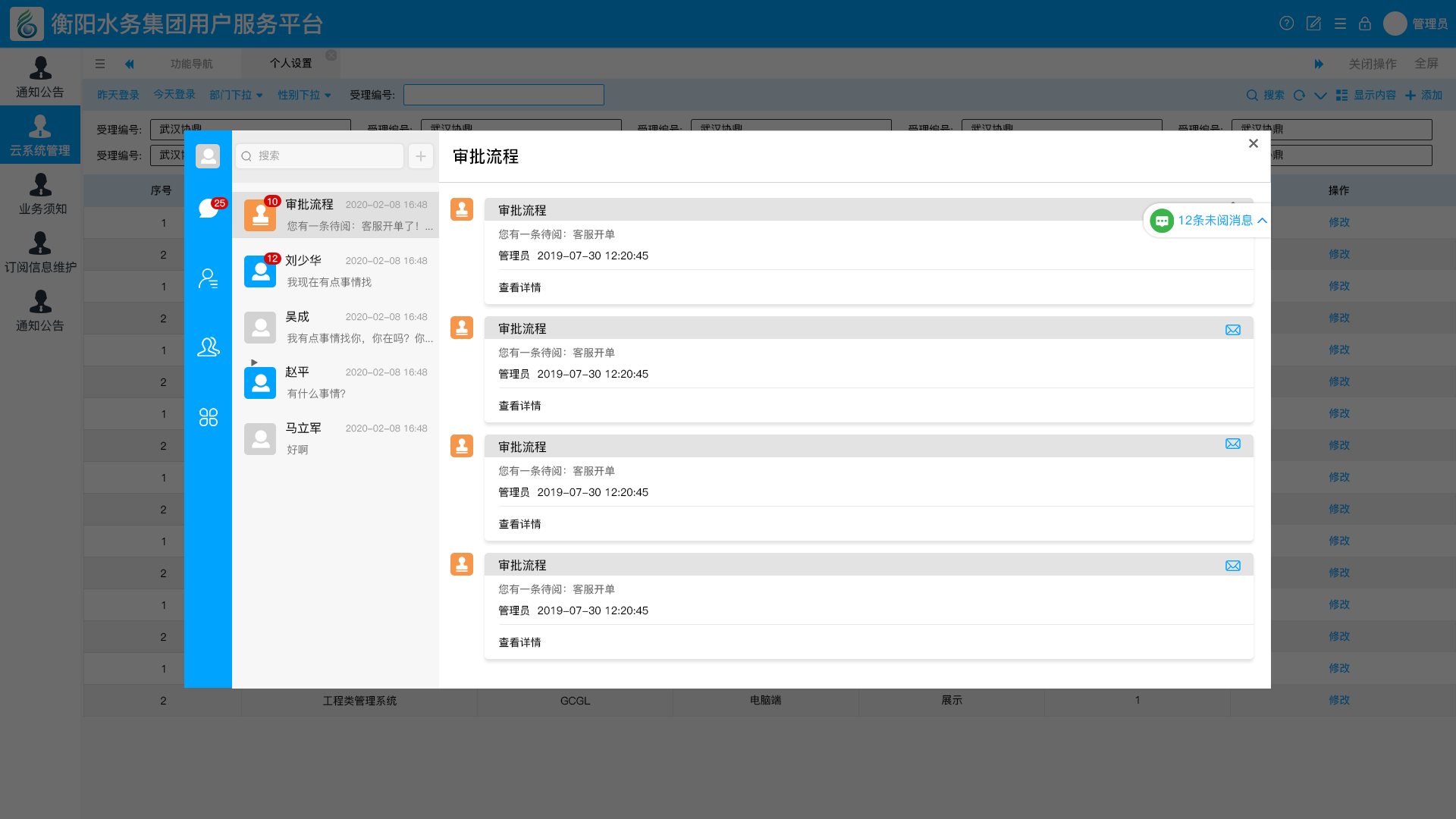Open 云系统管理 in left navigation
1456x819 pixels.
click(40, 135)
